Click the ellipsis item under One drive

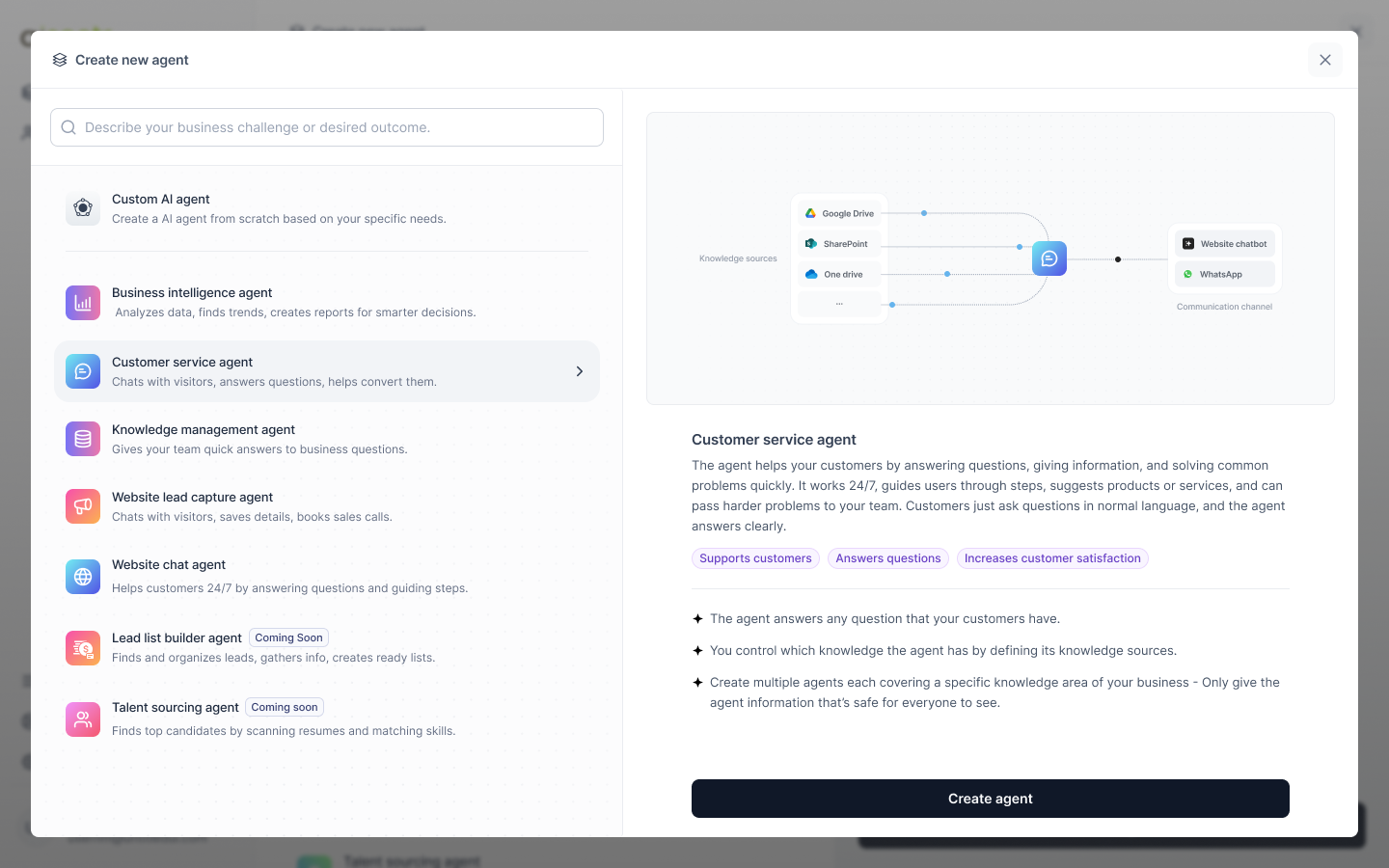[x=839, y=305]
